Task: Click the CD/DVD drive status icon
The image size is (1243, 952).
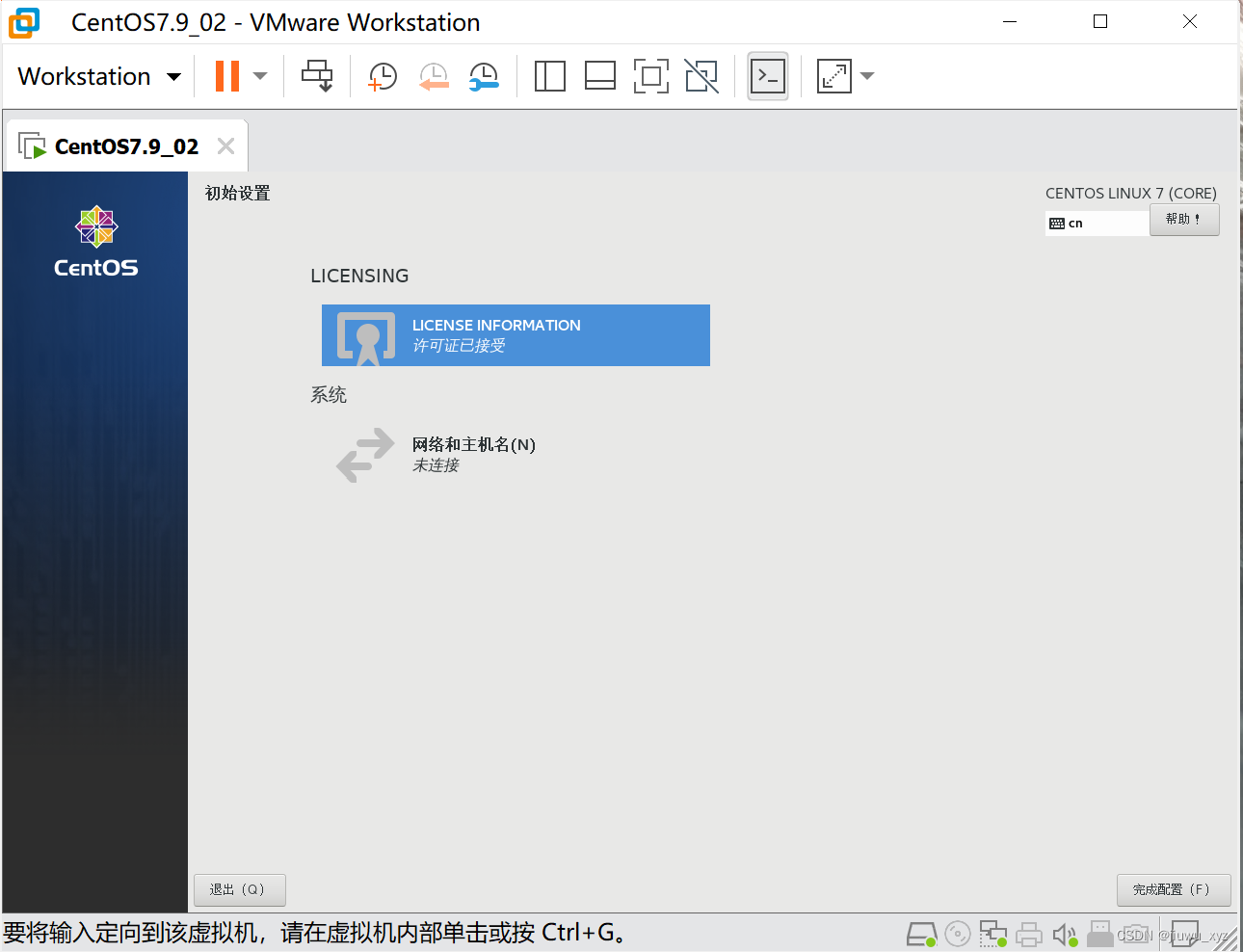Action: pos(958,933)
